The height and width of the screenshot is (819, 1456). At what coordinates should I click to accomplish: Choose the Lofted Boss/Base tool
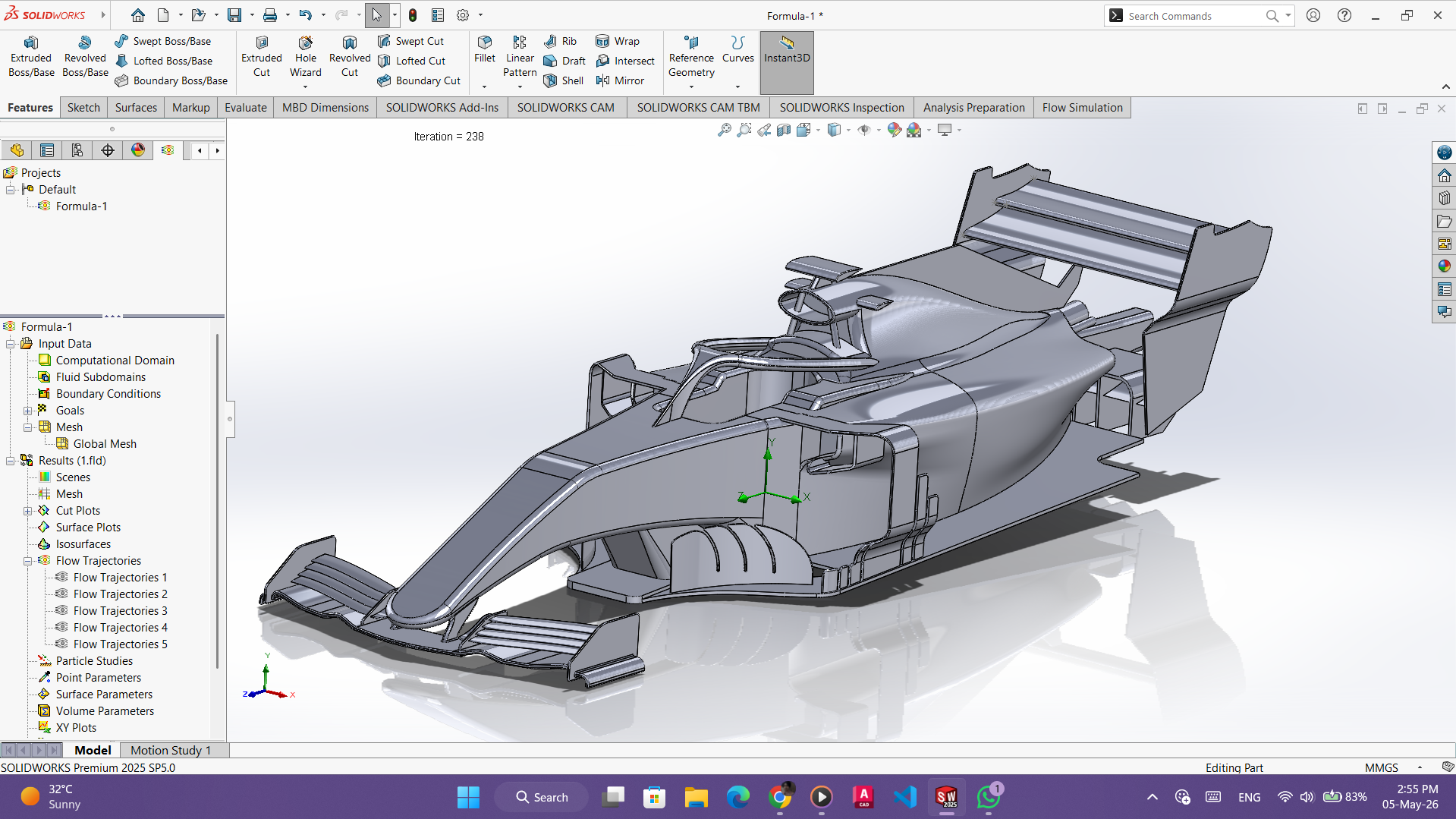click(164, 61)
